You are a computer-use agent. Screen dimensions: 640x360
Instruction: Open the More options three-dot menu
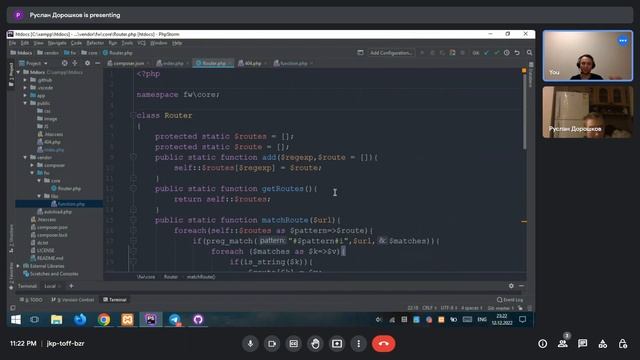tap(358, 344)
